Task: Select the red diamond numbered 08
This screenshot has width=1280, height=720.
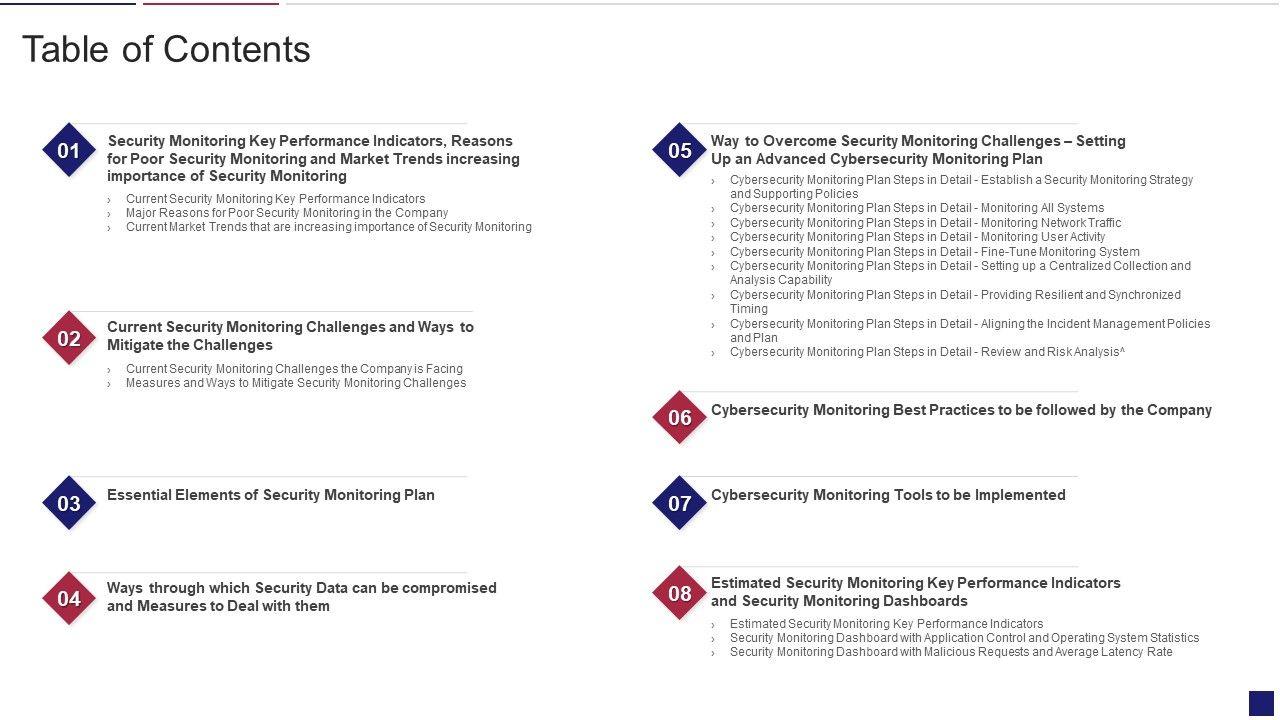Action: pyautogui.click(x=680, y=593)
